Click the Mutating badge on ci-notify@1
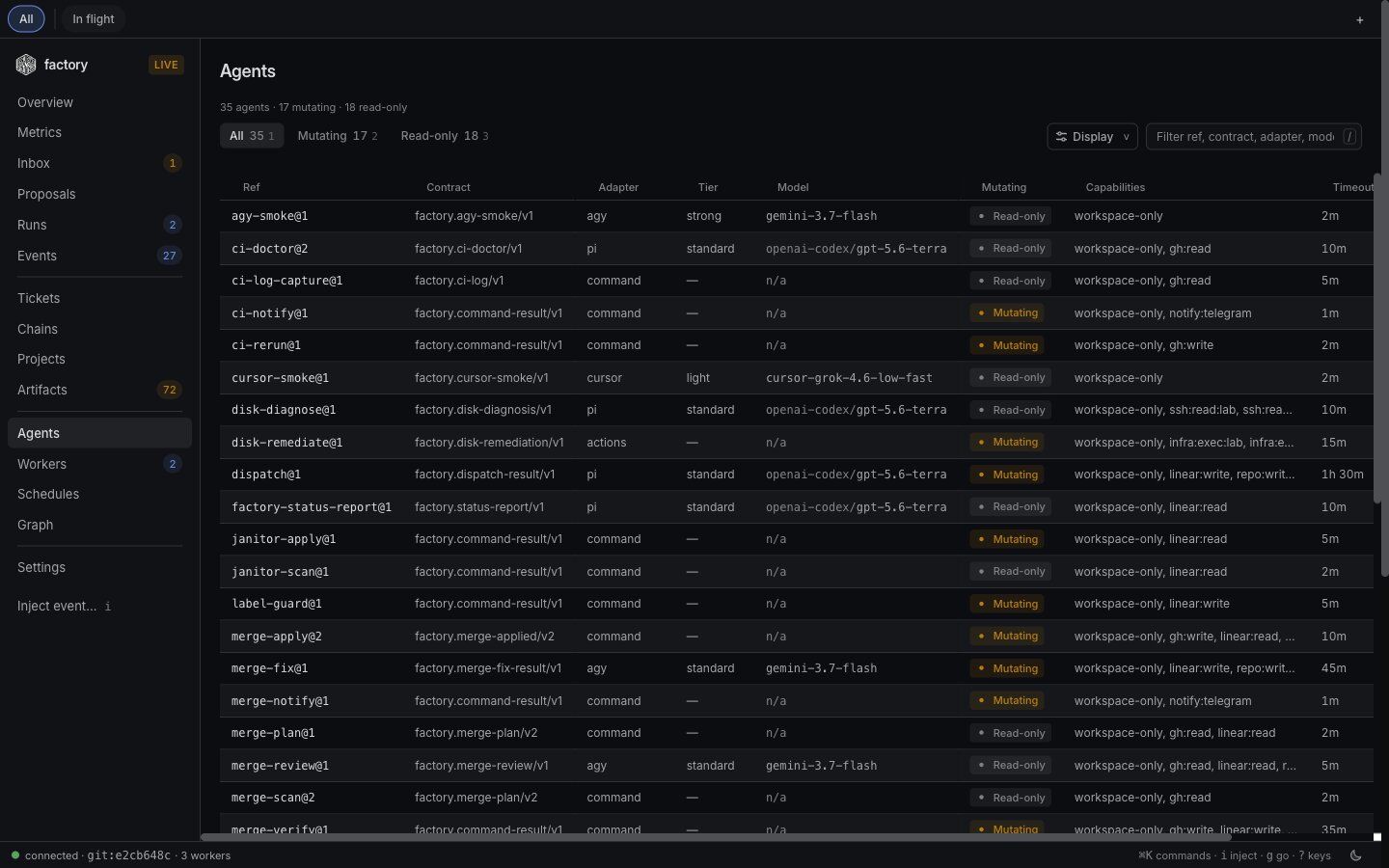The width and height of the screenshot is (1389, 868). 1008,312
